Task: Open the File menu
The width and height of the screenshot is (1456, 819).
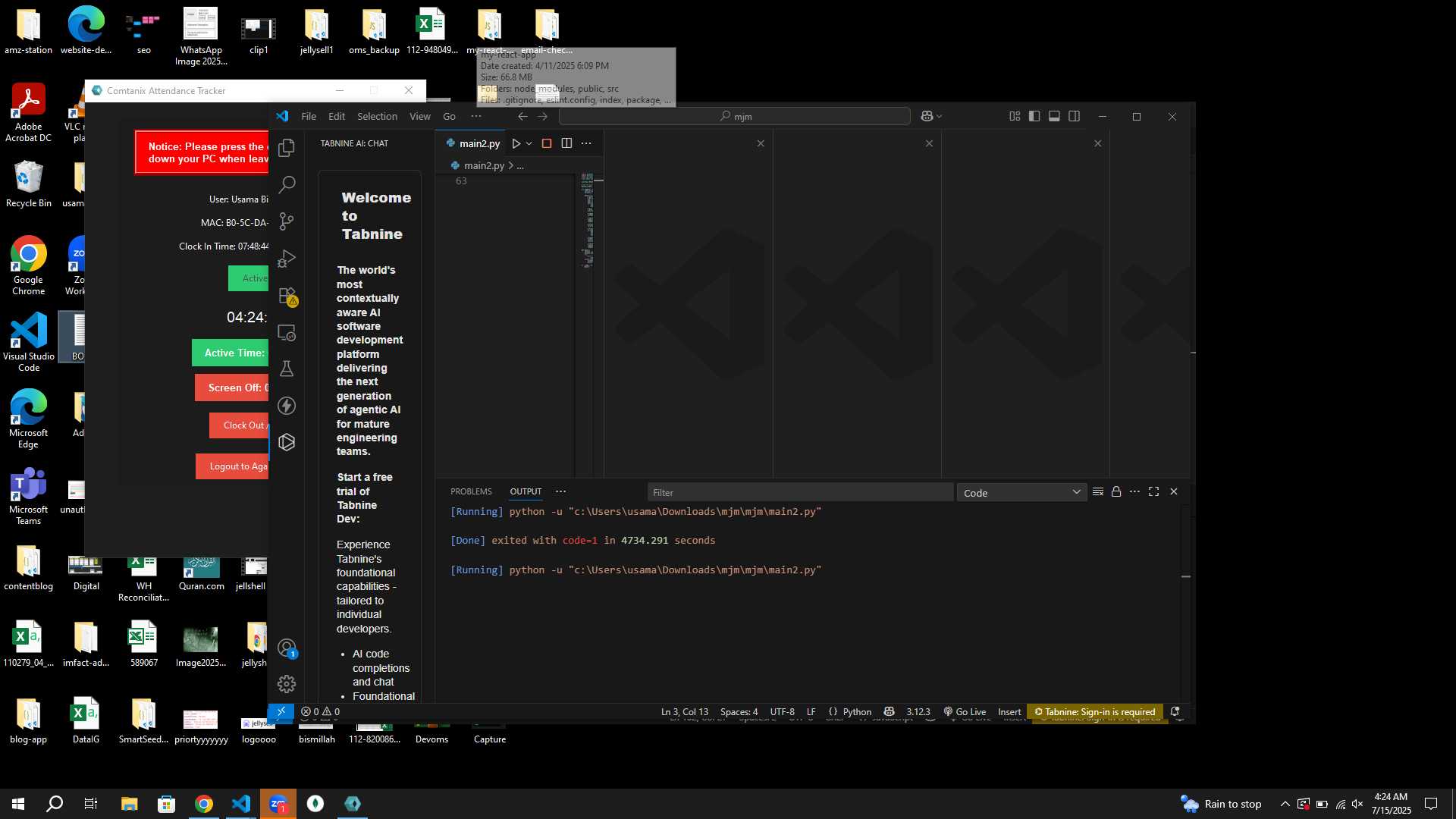Action: (x=309, y=116)
